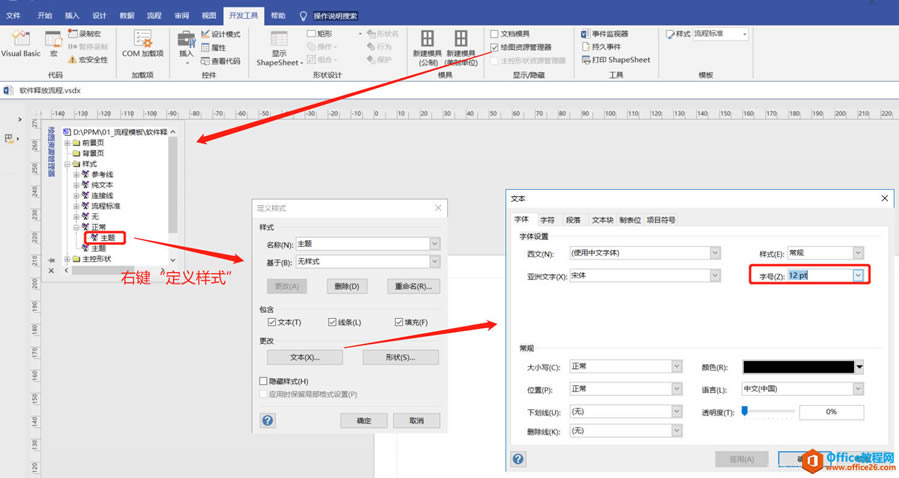Uncheck 绘图资源管理器 checkbox

pos(494,46)
